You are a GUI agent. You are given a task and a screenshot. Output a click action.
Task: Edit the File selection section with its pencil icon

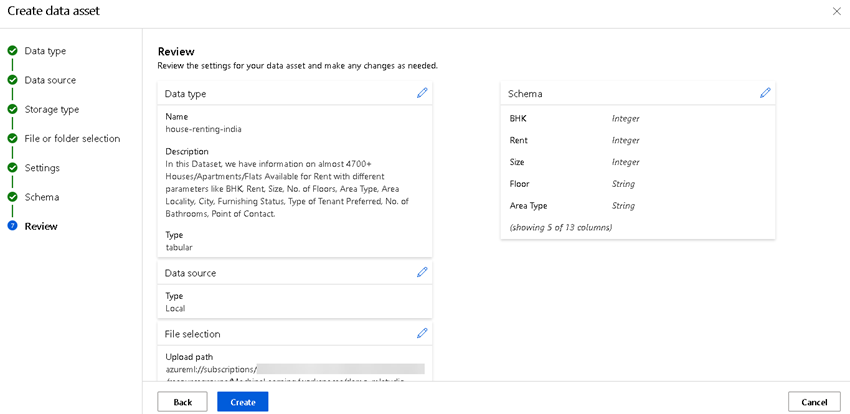tap(422, 333)
